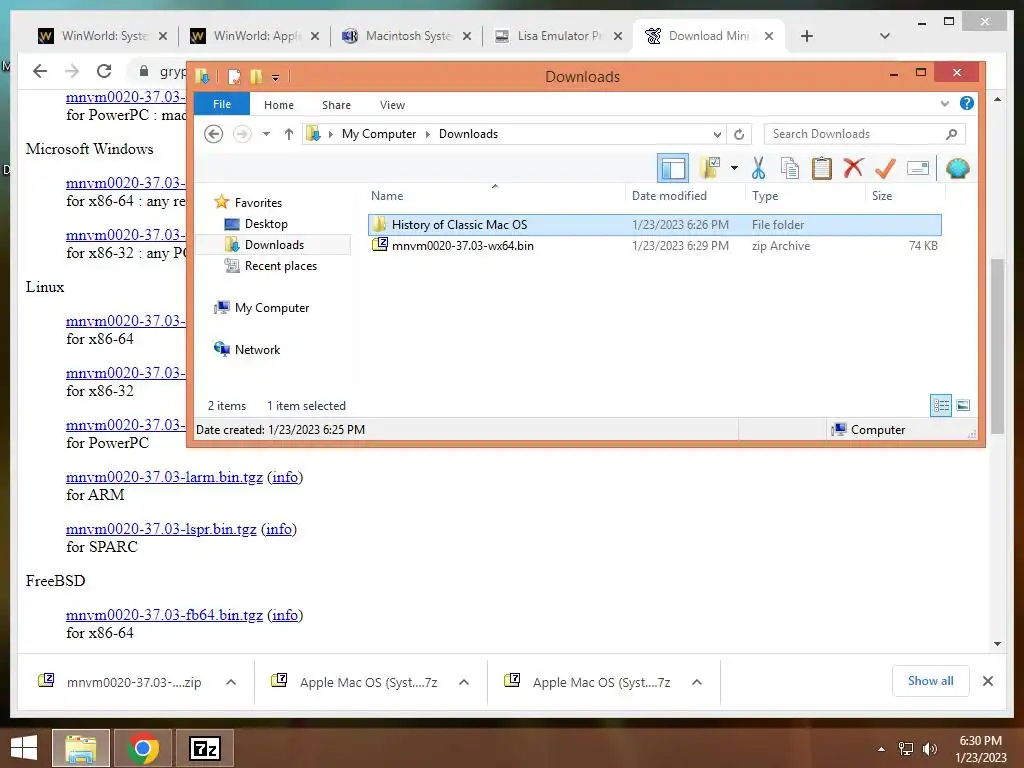Click quick access properties icon
The height and width of the screenshot is (768, 1024).
pos(234,77)
